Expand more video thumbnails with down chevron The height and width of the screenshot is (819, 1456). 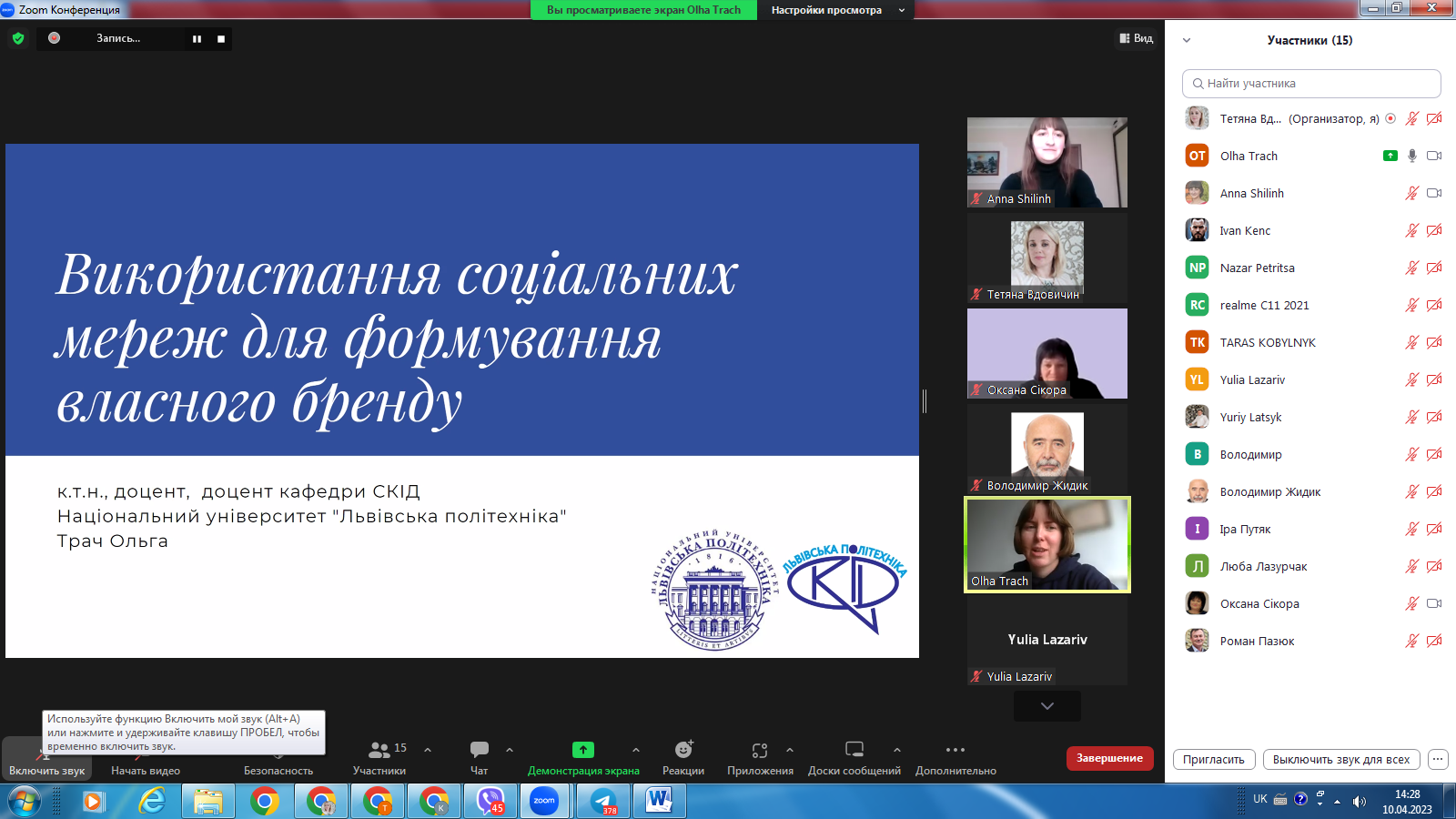(x=1047, y=706)
